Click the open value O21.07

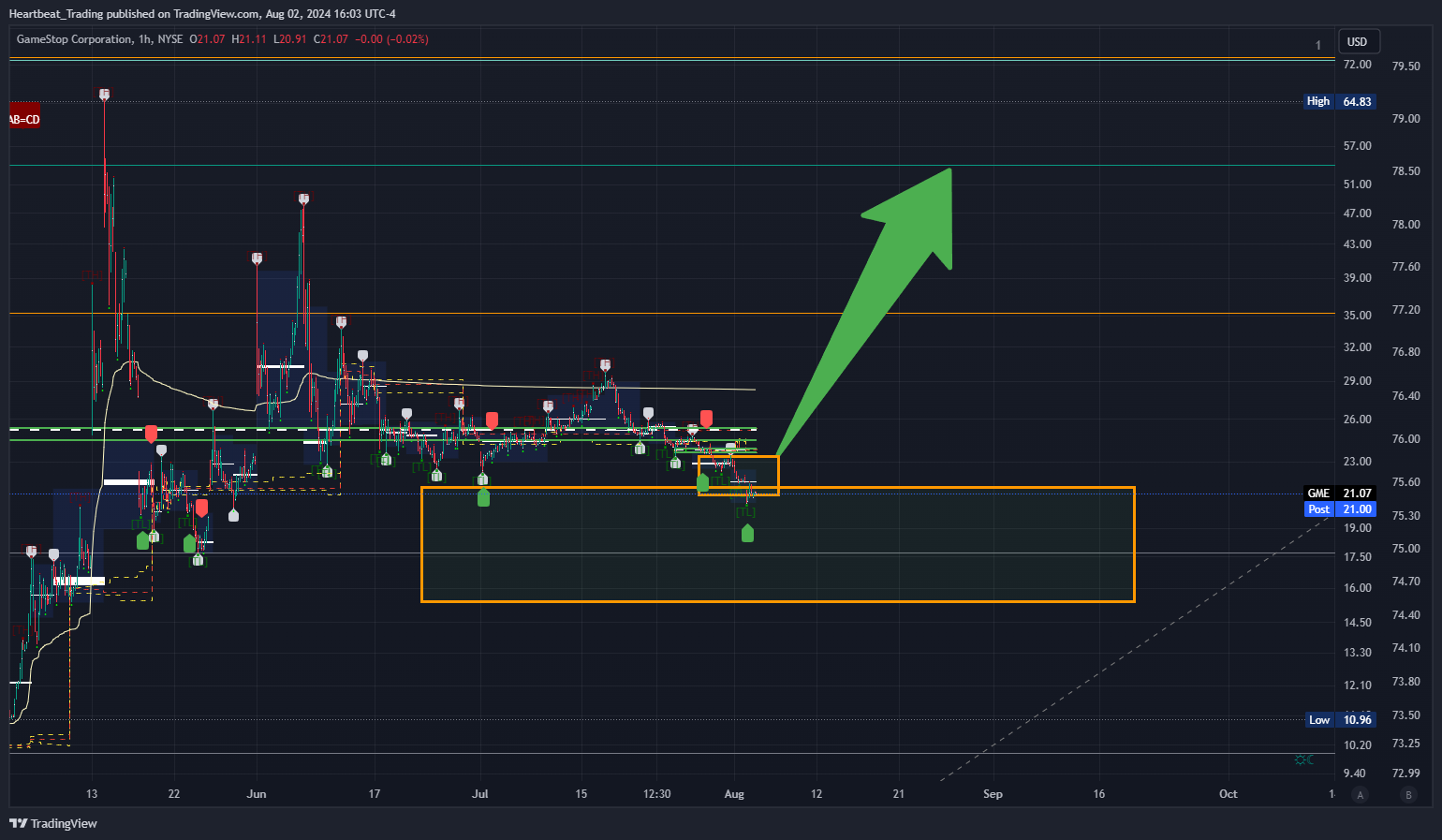click(x=208, y=39)
